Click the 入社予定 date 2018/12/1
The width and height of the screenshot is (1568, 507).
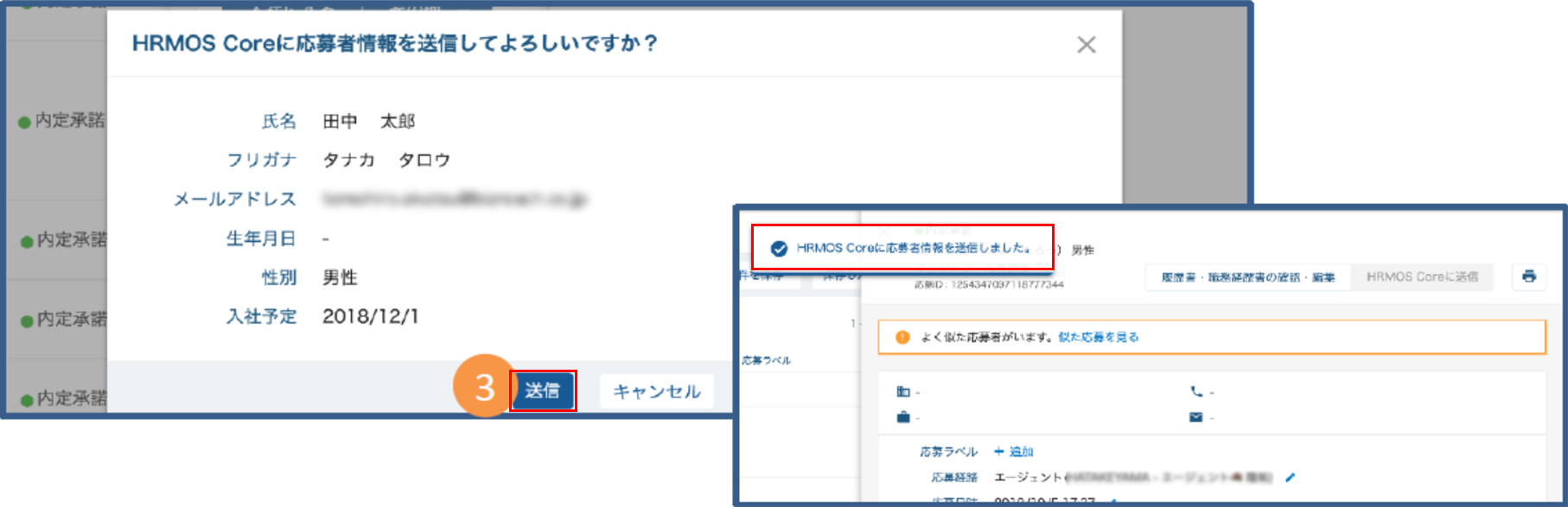(370, 317)
